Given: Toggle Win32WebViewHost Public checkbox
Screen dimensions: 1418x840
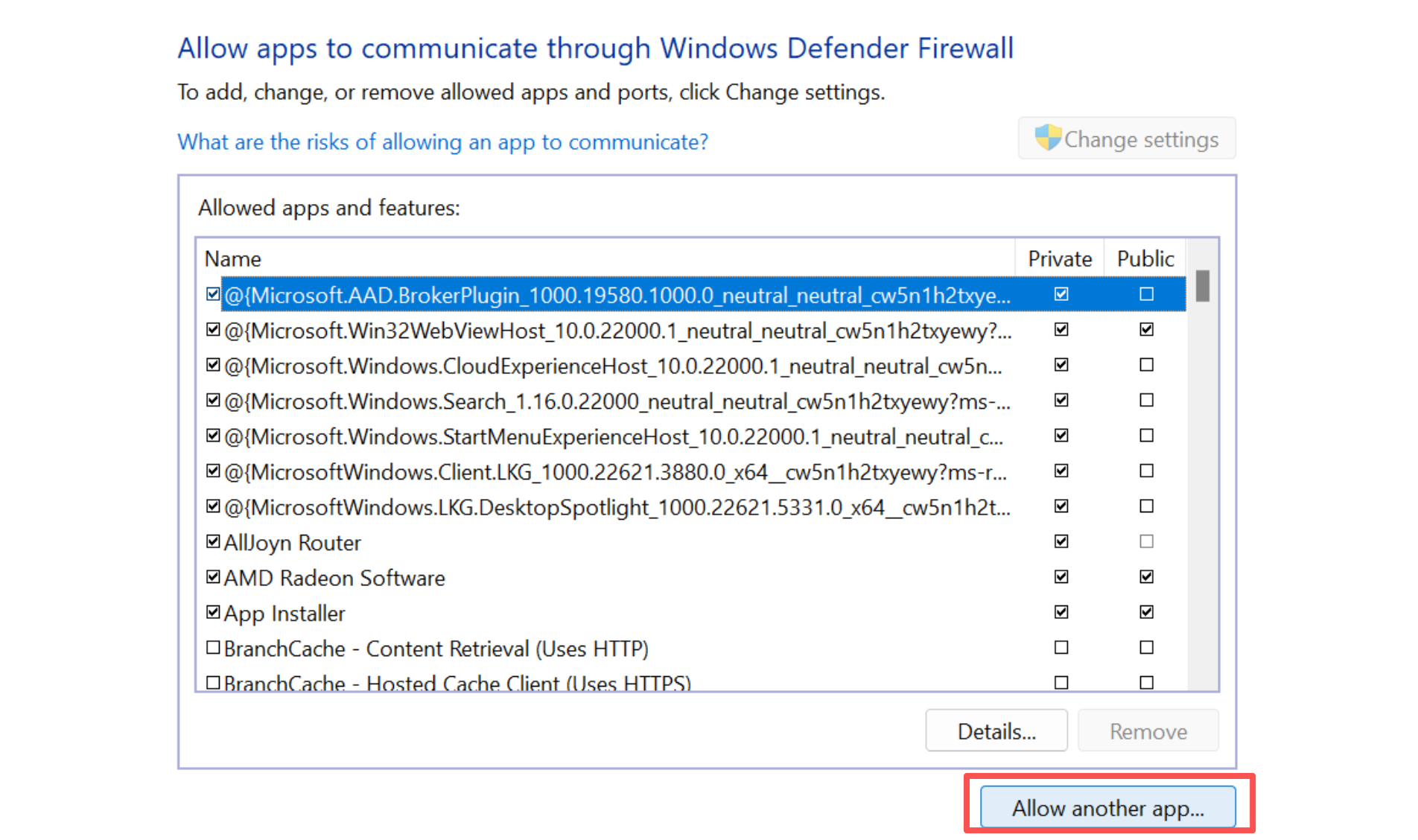Looking at the screenshot, I should point(1146,329).
